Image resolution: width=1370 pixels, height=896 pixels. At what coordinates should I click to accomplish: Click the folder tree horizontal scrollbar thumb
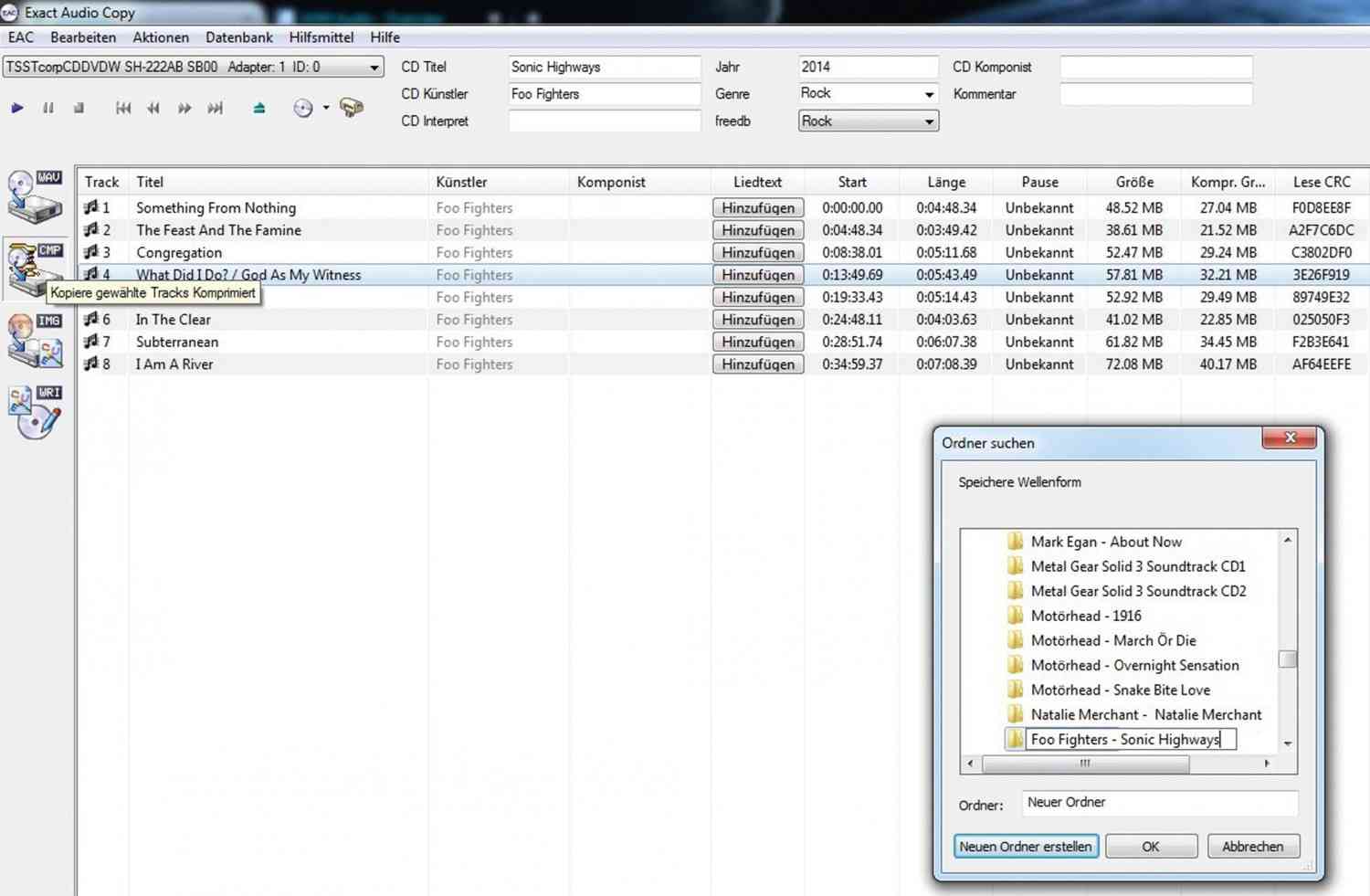tap(1085, 763)
